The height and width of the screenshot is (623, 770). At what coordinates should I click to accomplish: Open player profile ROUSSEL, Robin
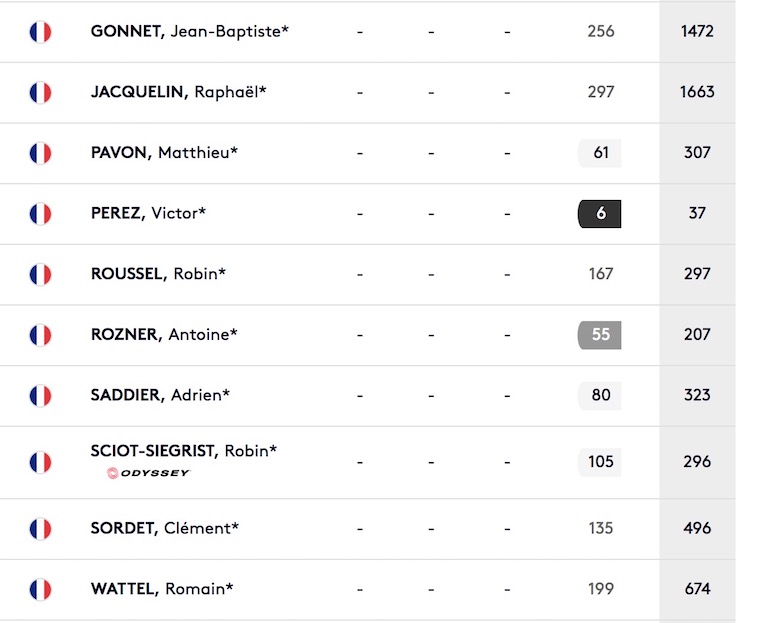pyautogui.click(x=158, y=273)
